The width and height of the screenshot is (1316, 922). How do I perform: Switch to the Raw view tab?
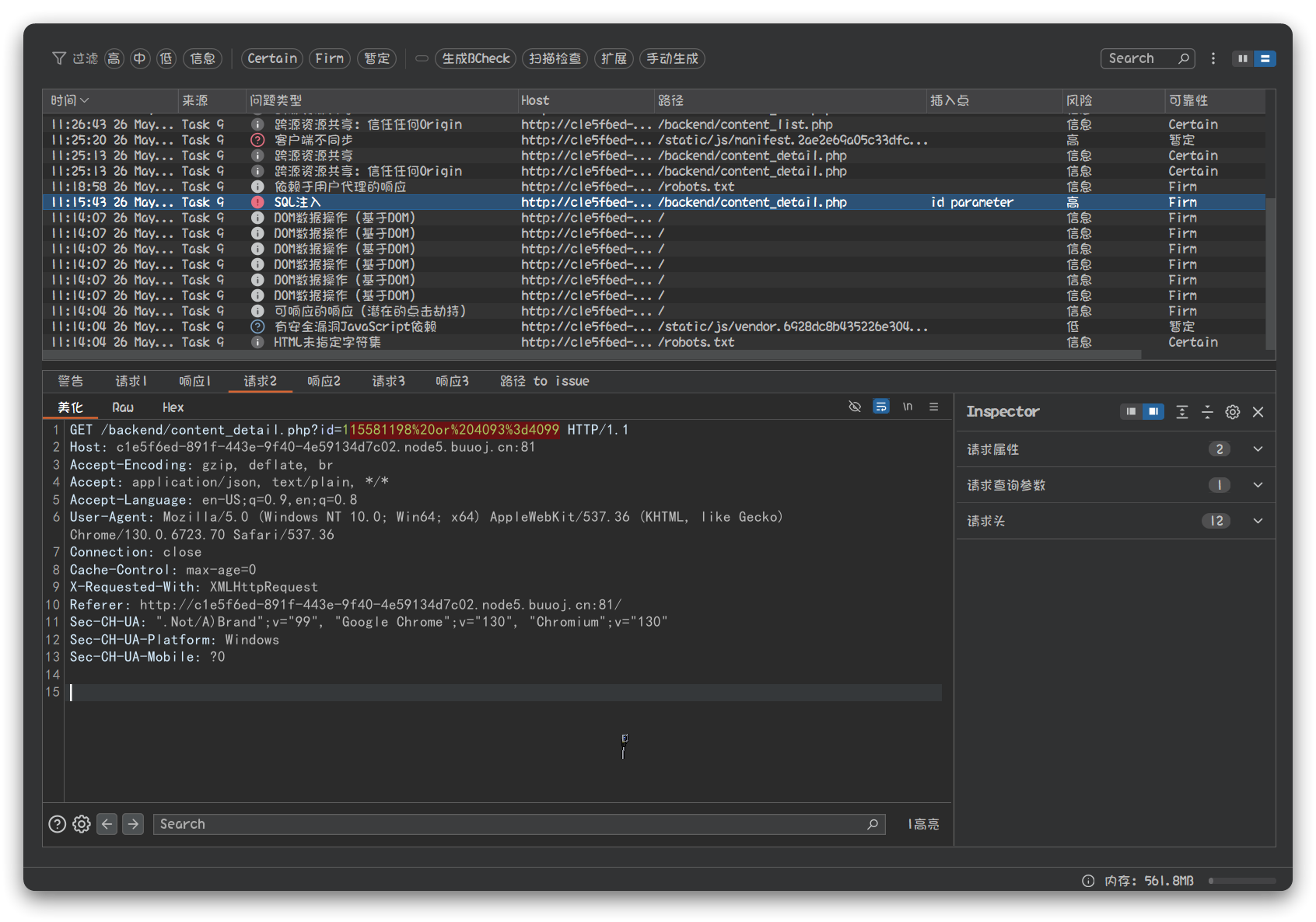(x=123, y=407)
